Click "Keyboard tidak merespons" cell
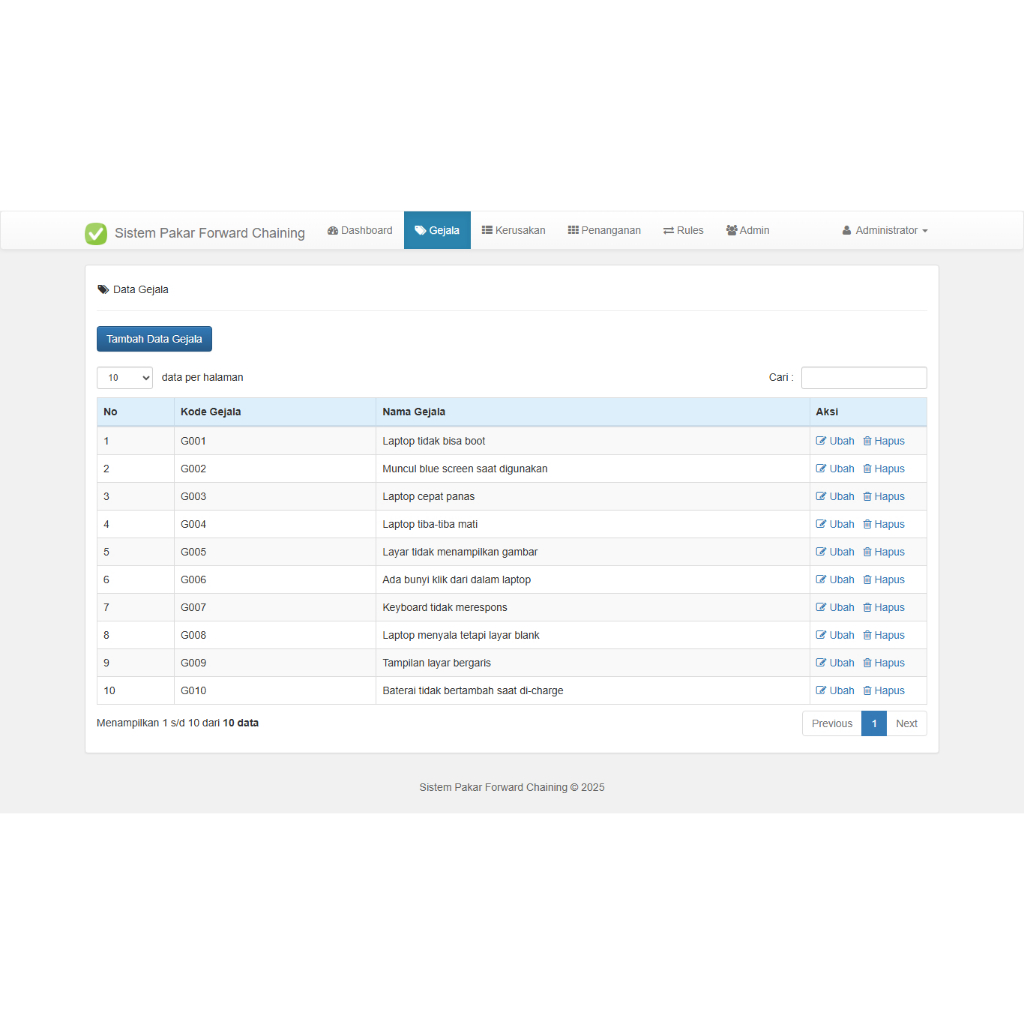1024x1024 pixels. [x=592, y=607]
